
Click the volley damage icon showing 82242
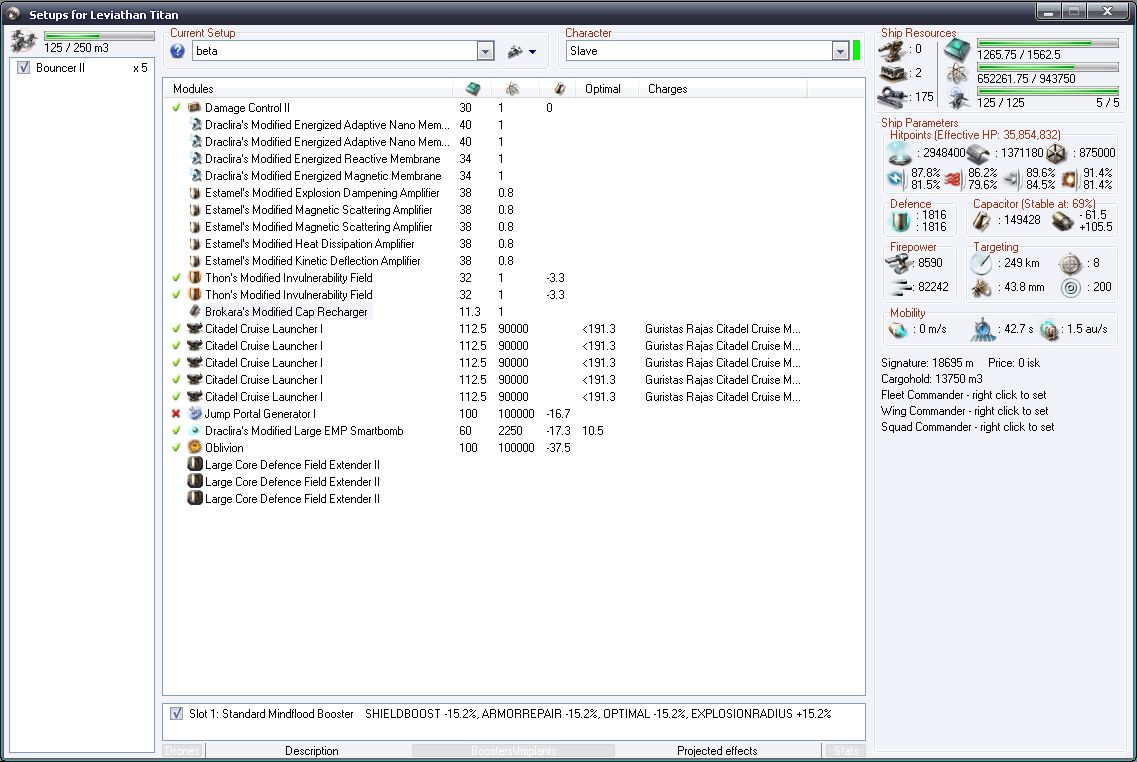(900, 287)
